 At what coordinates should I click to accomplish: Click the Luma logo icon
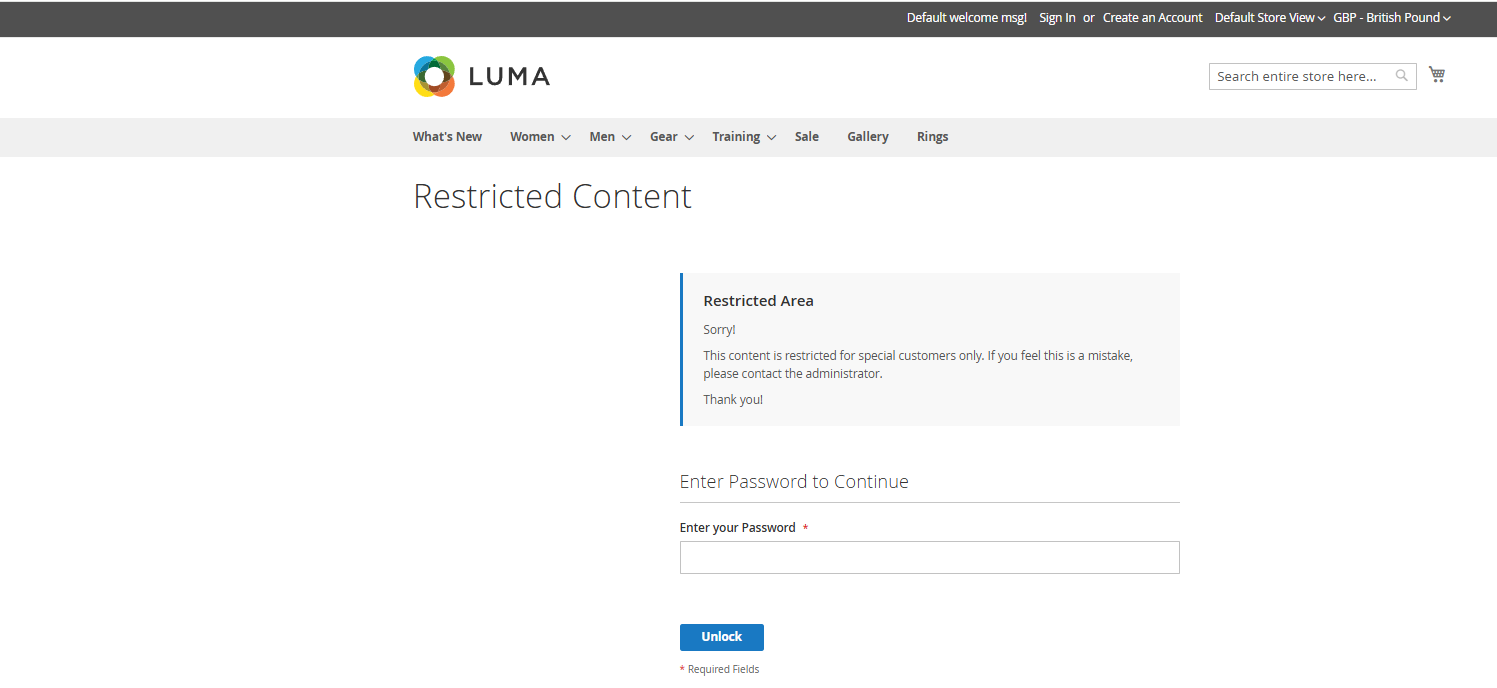click(x=434, y=77)
